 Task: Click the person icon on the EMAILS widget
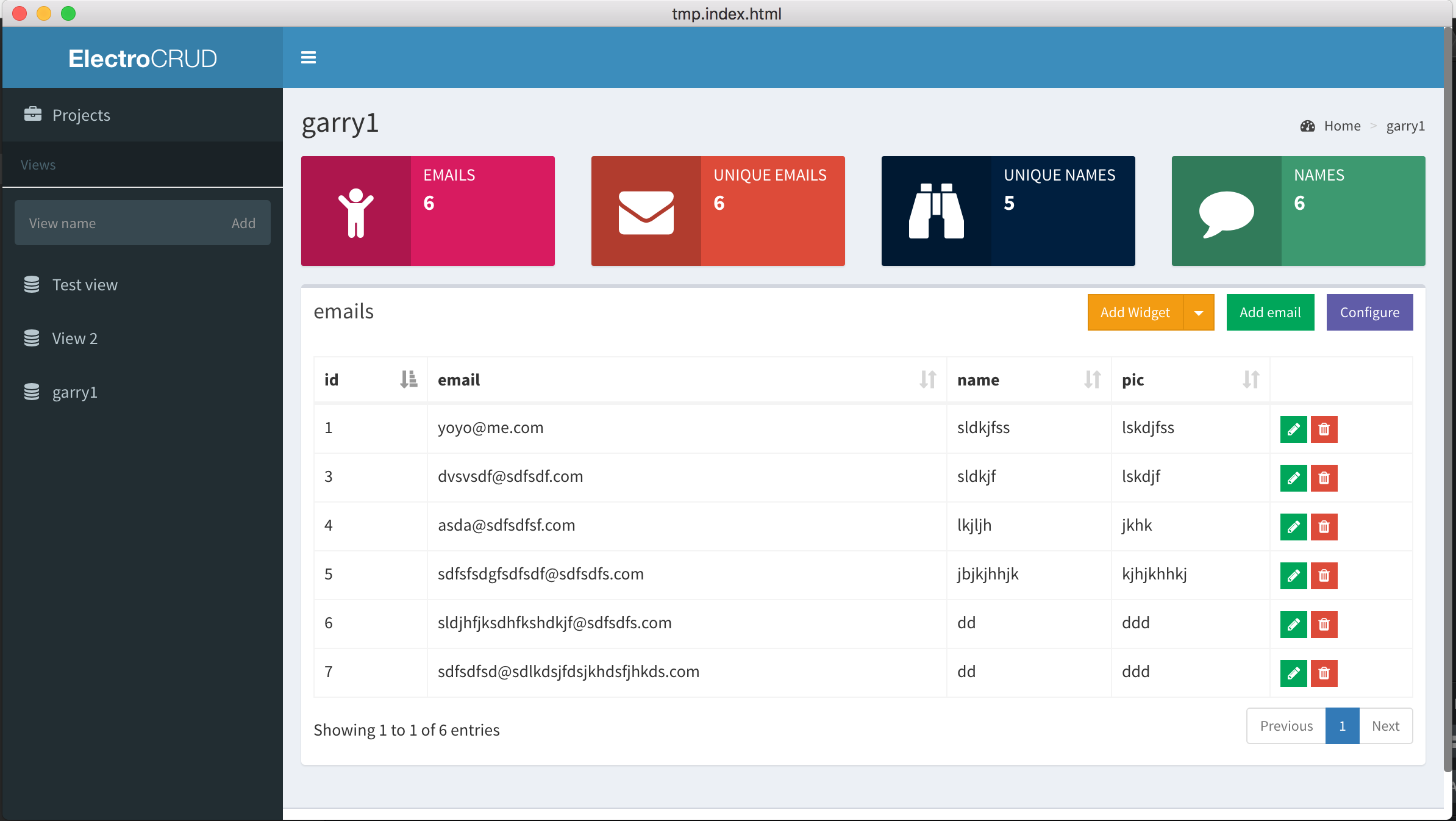point(356,213)
